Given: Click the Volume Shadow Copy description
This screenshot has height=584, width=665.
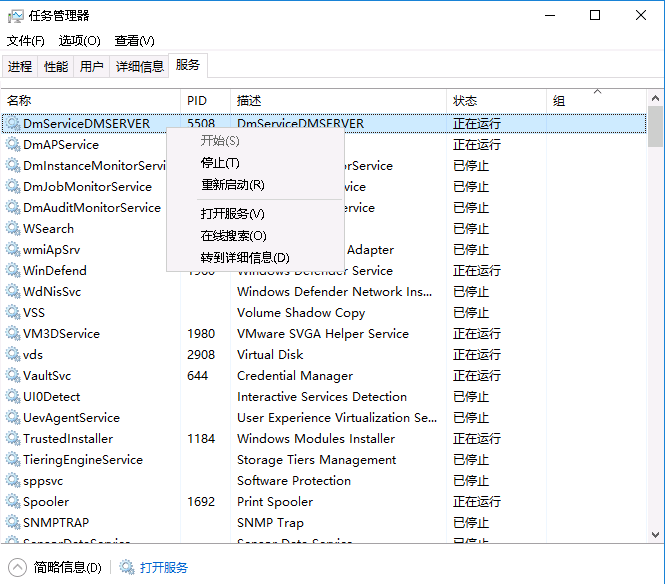Looking at the screenshot, I should 301,312.
